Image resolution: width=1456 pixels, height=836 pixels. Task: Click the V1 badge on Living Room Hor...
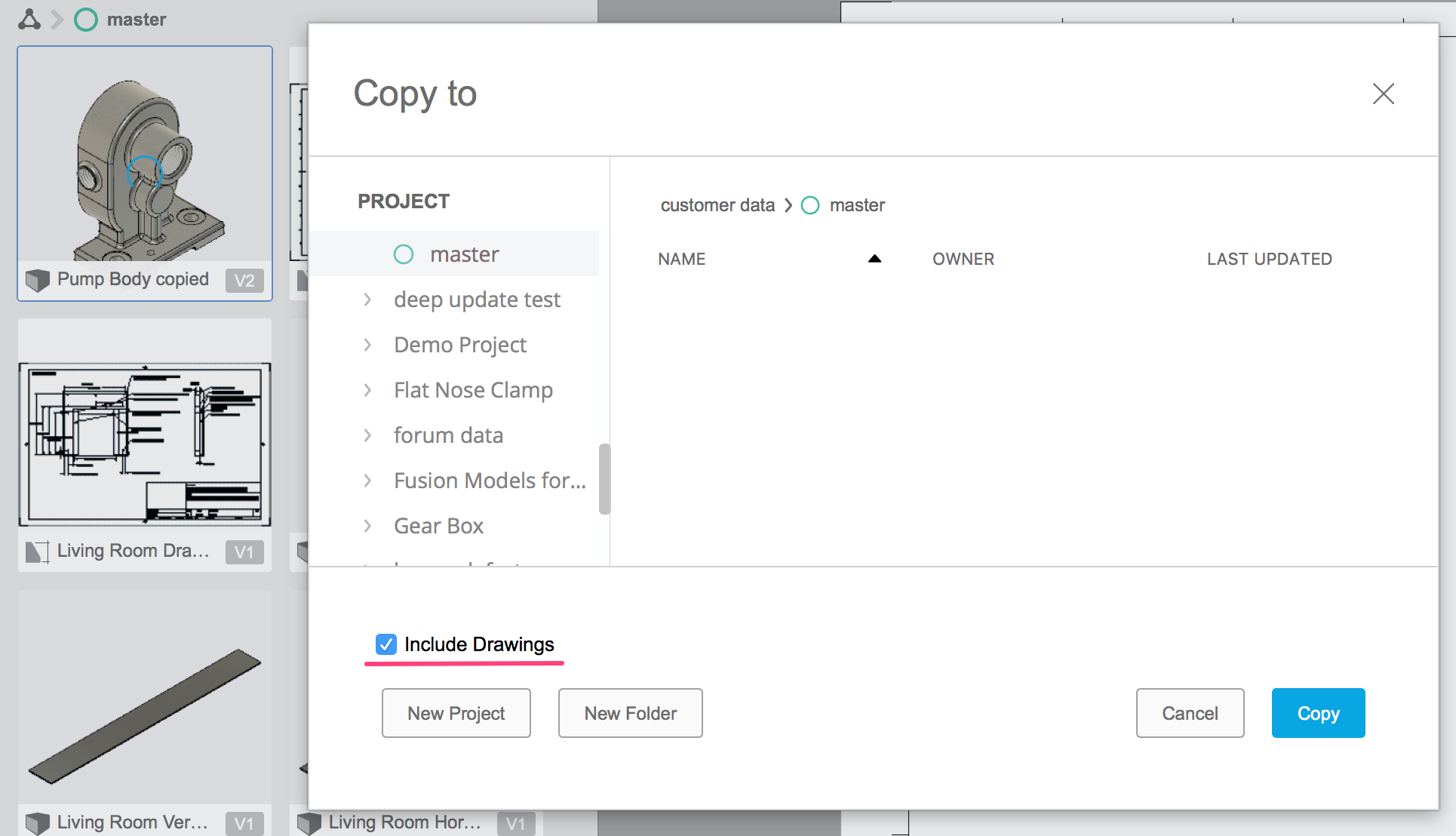(x=516, y=823)
